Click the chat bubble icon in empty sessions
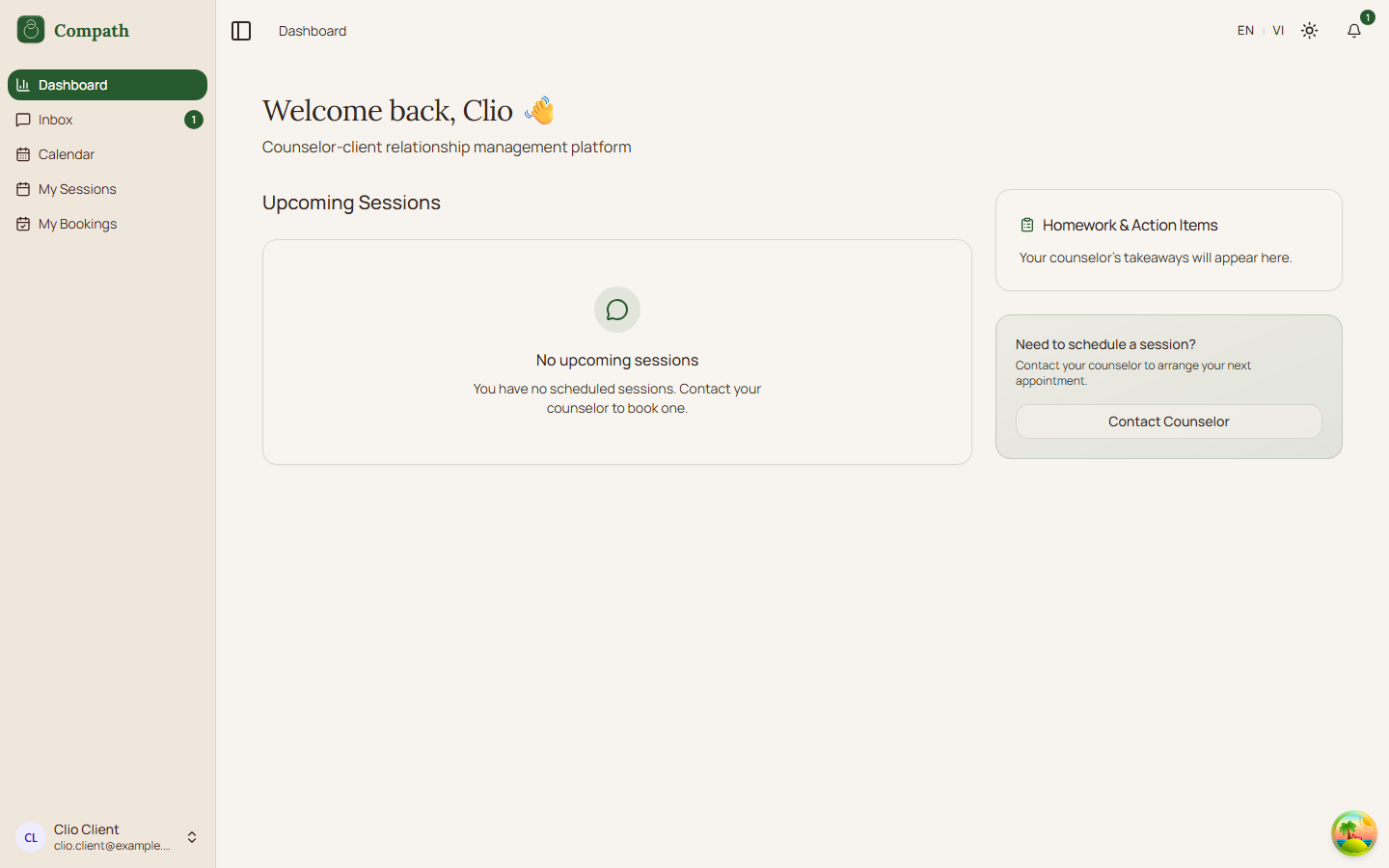 pyautogui.click(x=617, y=310)
